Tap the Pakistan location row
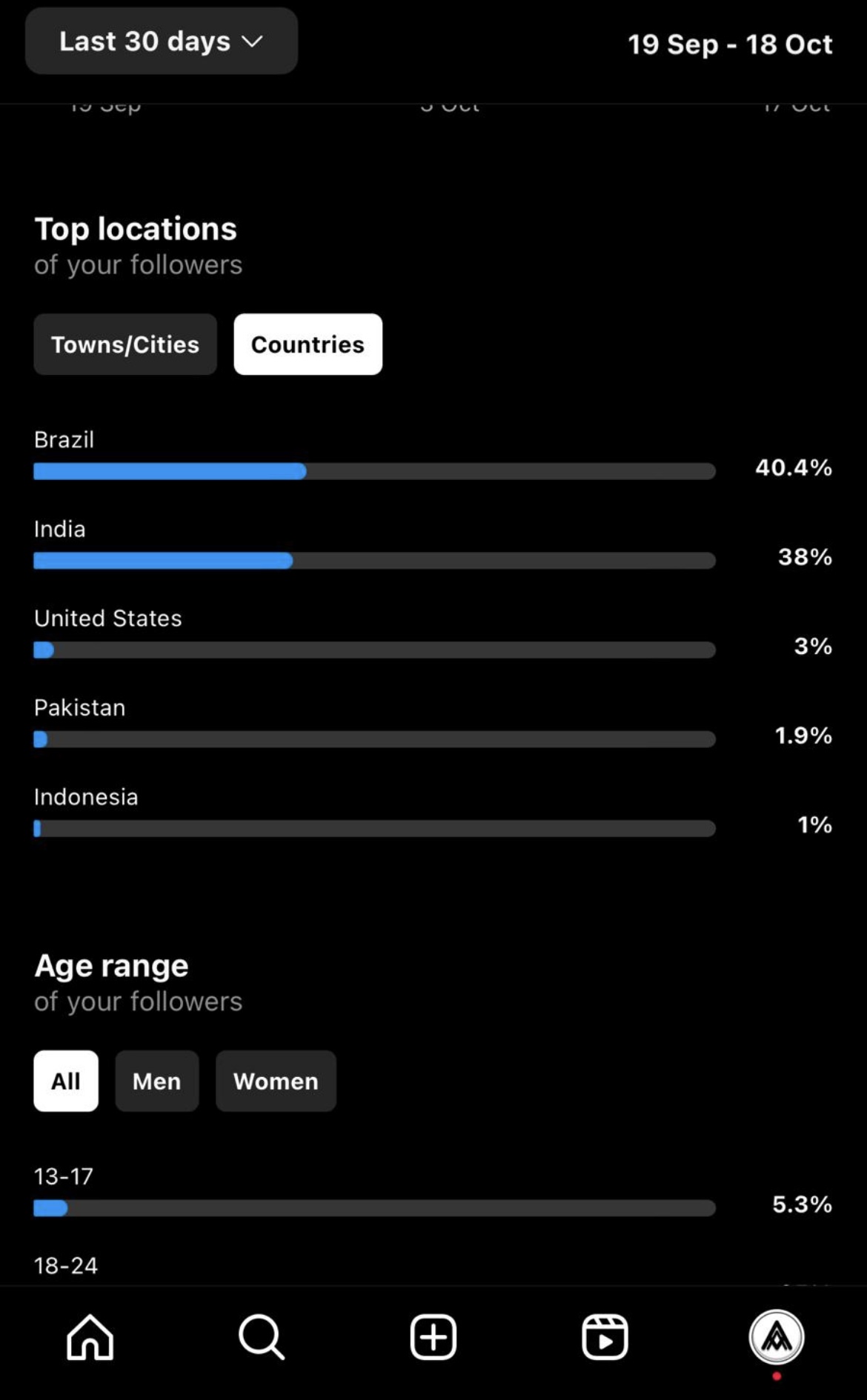Image resolution: width=867 pixels, height=1400 pixels. (x=433, y=722)
